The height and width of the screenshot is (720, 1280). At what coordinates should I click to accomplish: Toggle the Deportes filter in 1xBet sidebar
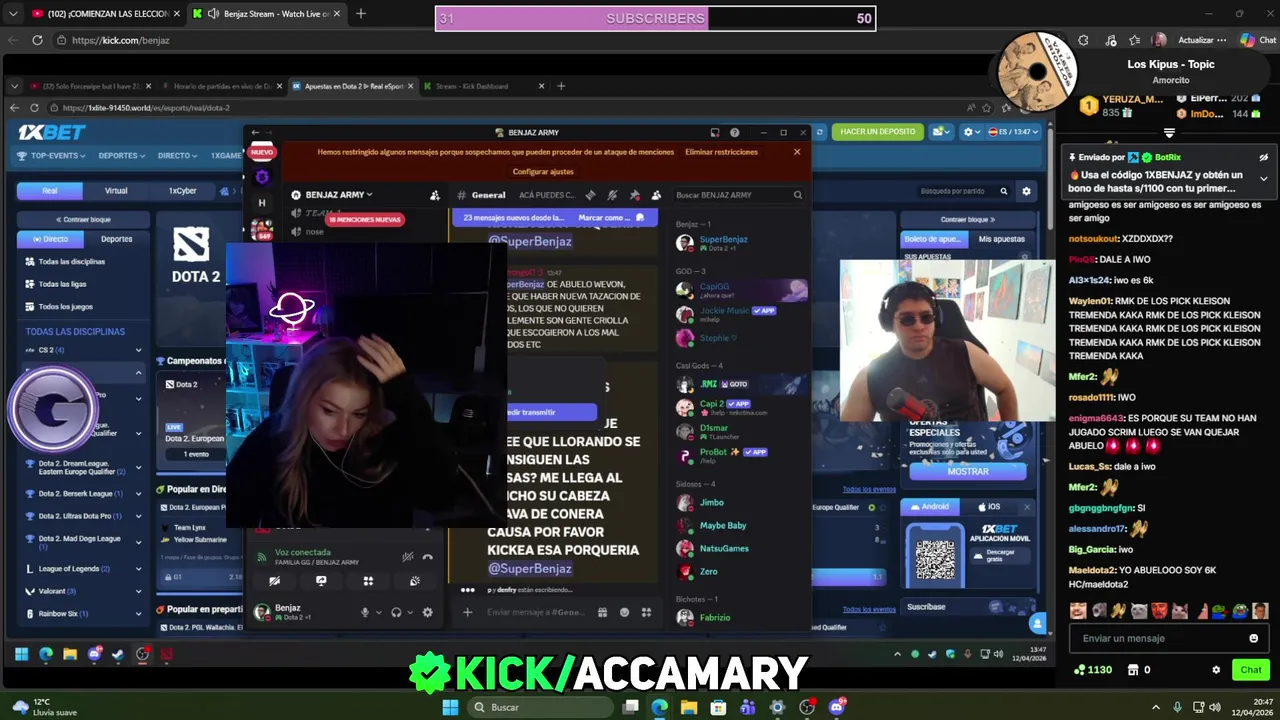[116, 239]
